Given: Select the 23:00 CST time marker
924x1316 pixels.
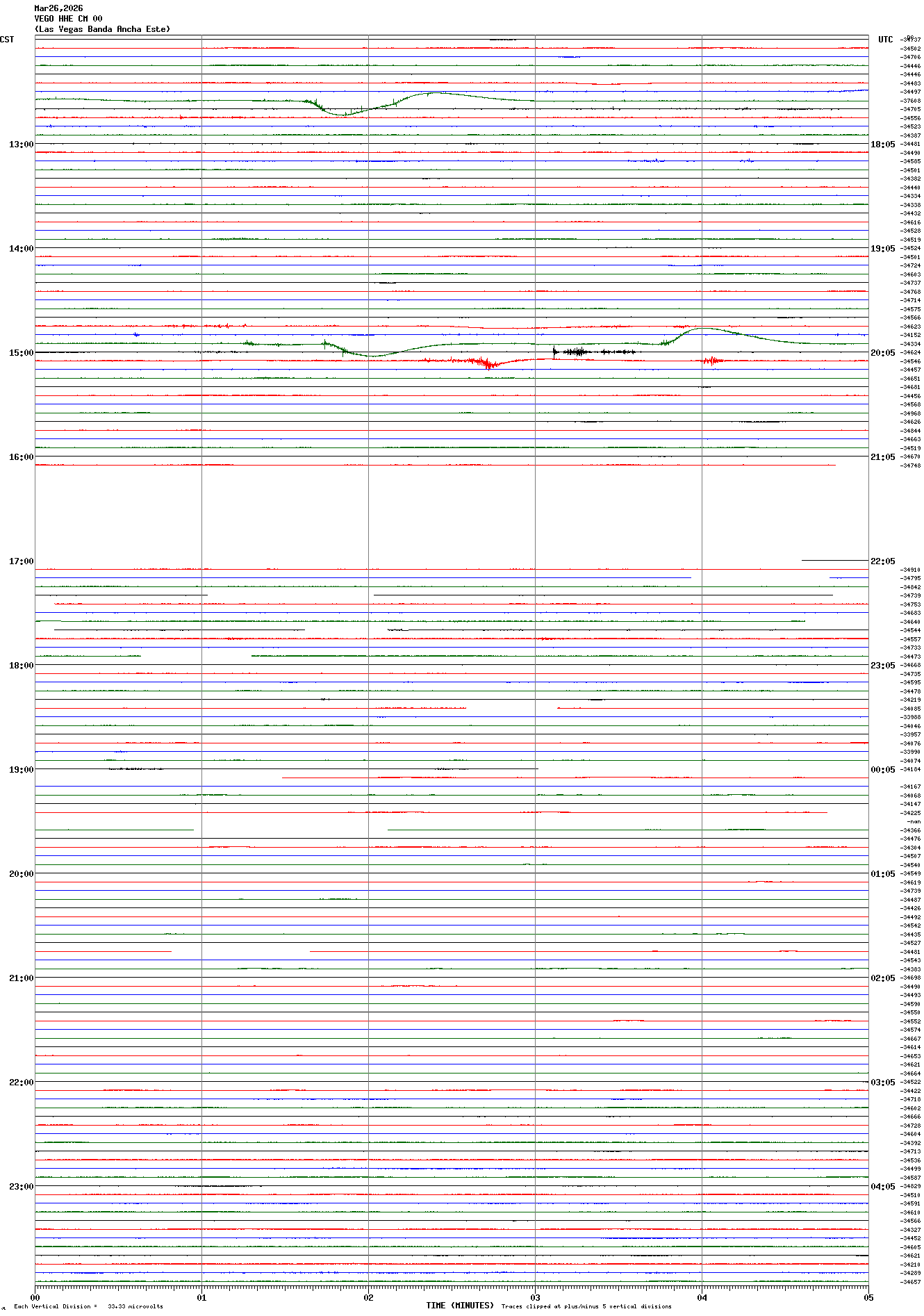Looking at the screenshot, I should [21, 1187].
